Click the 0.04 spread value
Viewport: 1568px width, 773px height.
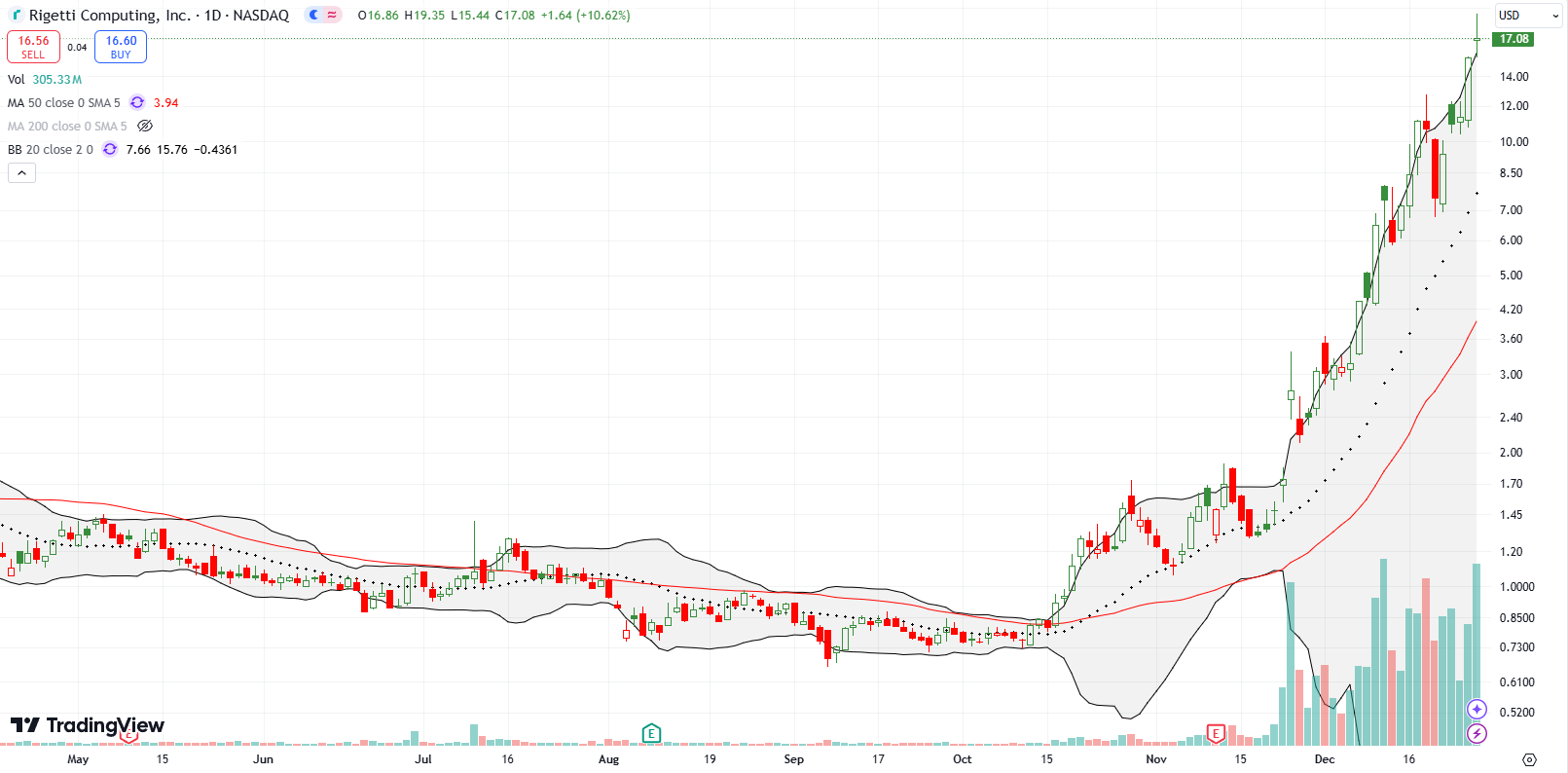tap(77, 47)
